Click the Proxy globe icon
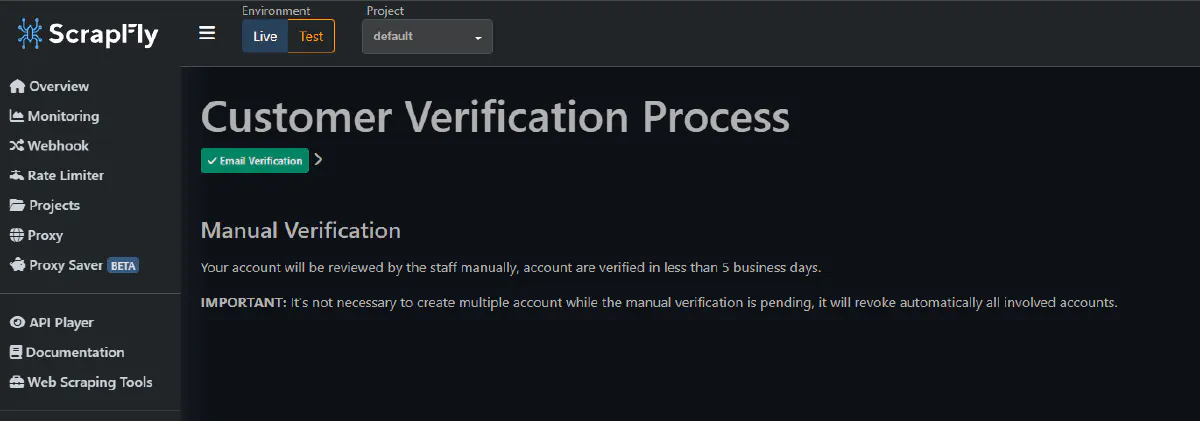The width and height of the screenshot is (1200, 421). (17, 236)
